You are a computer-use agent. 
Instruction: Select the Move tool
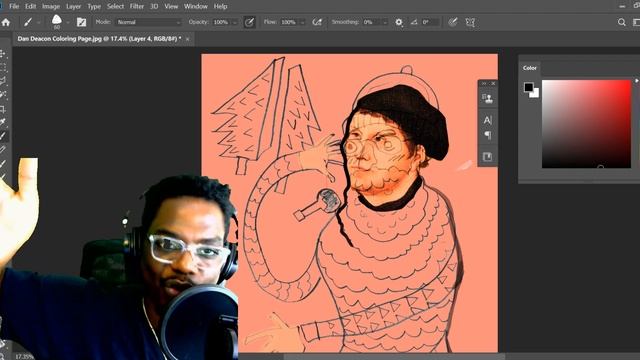point(3,54)
